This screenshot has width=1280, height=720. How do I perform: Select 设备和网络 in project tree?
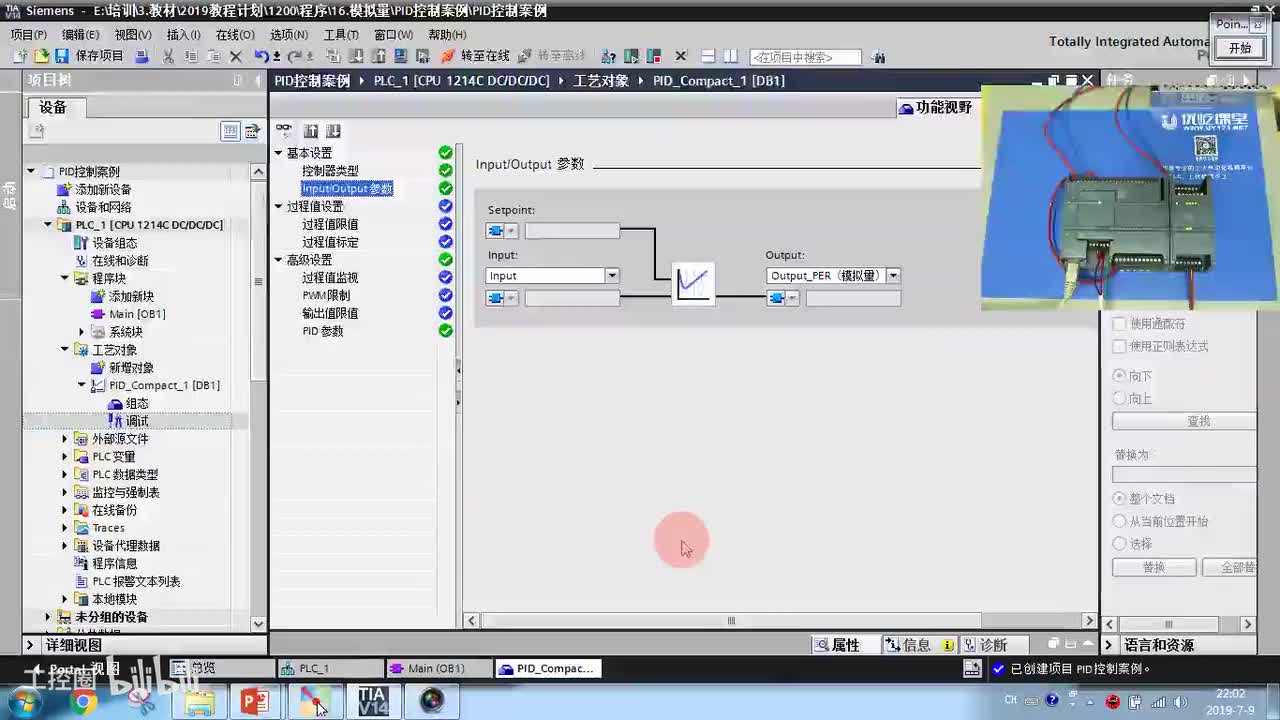pos(103,207)
